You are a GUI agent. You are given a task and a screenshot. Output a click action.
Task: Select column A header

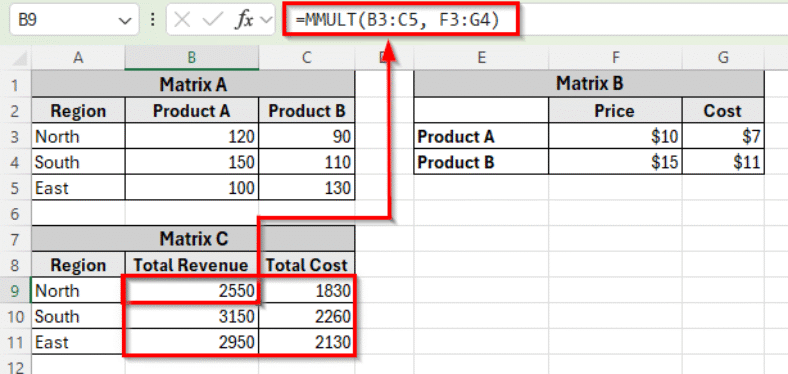[x=78, y=58]
